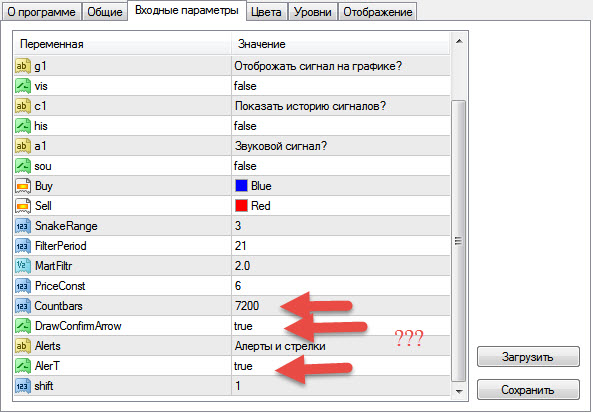Click the string icon beside g1
Image resolution: width=593 pixels, height=413 pixels.
click(23, 66)
